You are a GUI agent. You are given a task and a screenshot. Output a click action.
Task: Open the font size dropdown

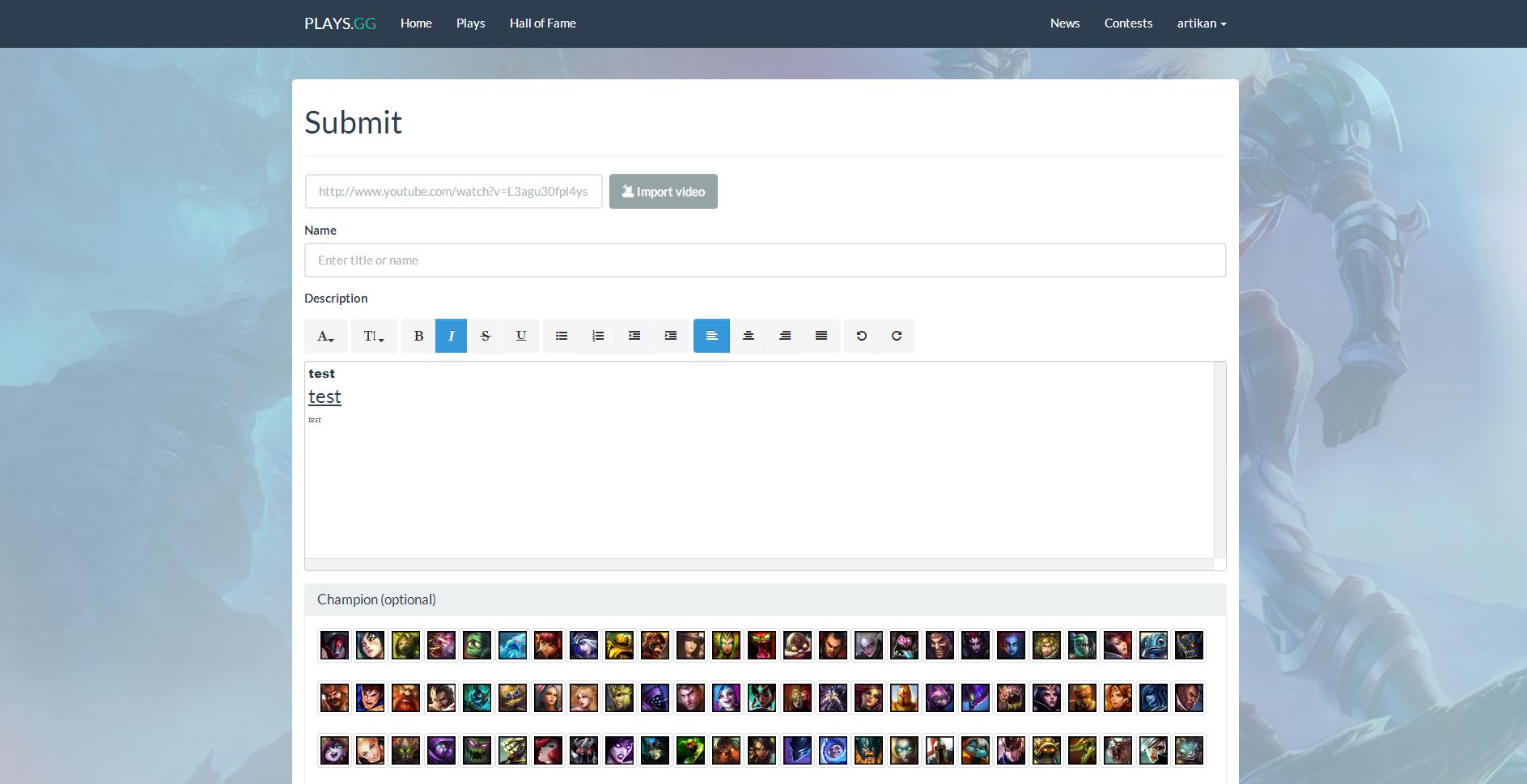tap(374, 336)
